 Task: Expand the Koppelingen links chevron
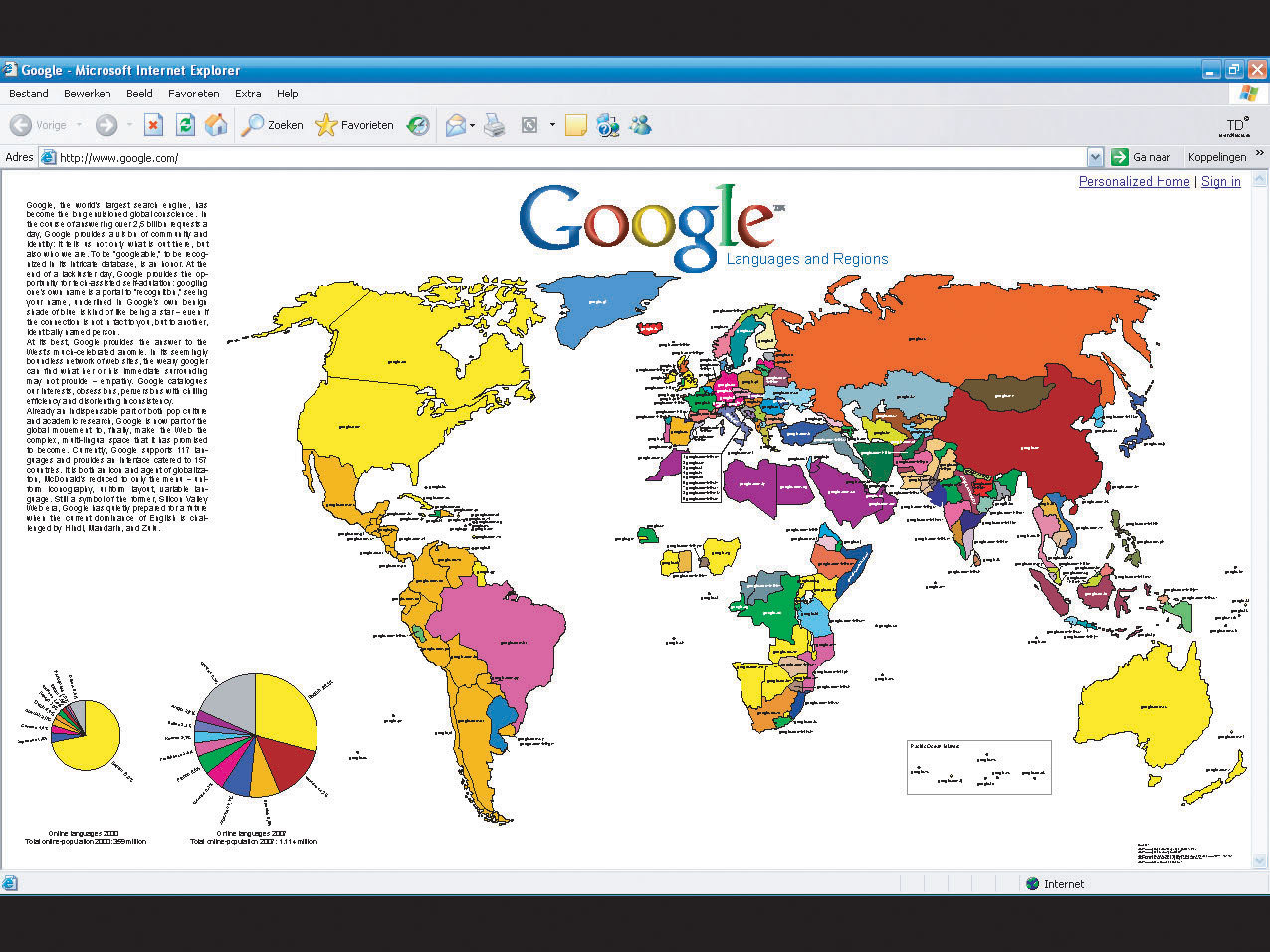[1259, 153]
